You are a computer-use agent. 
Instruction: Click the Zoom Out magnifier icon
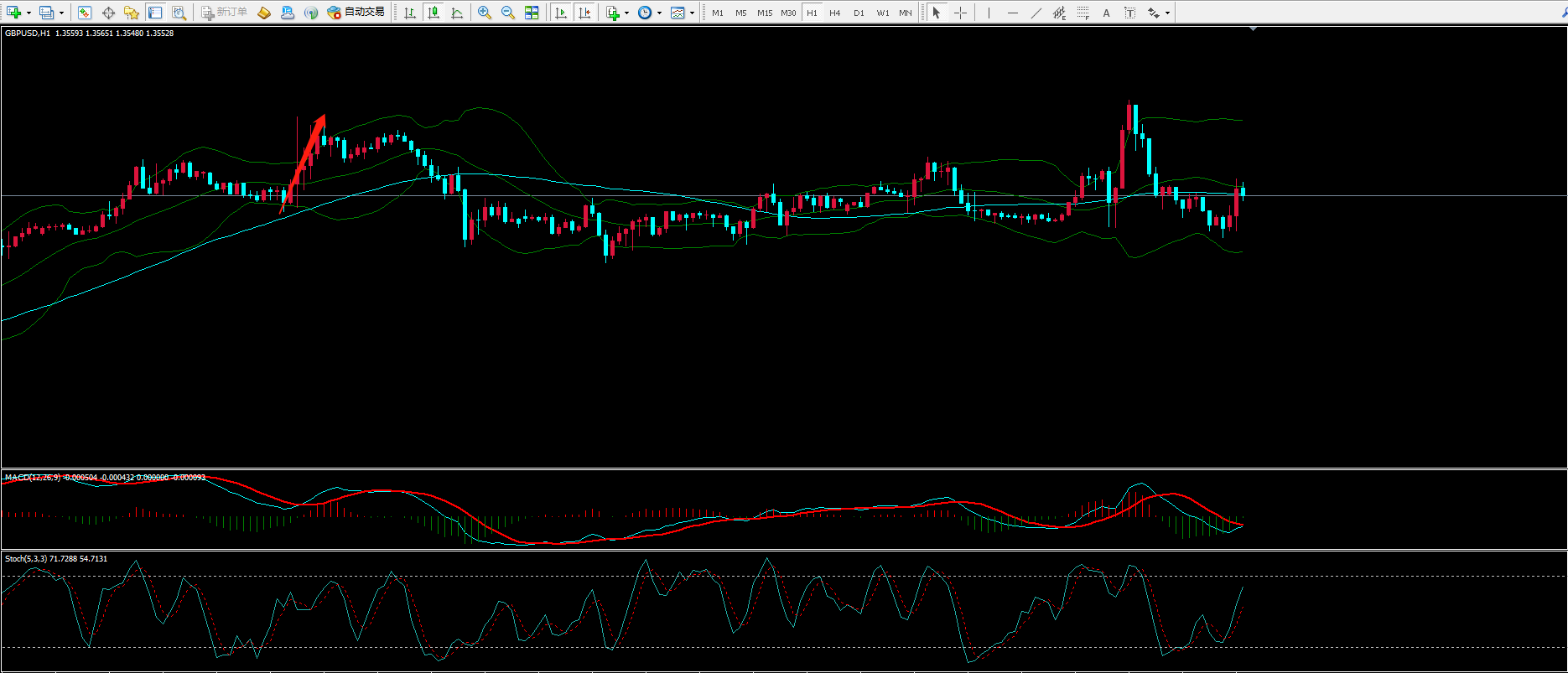point(508,13)
